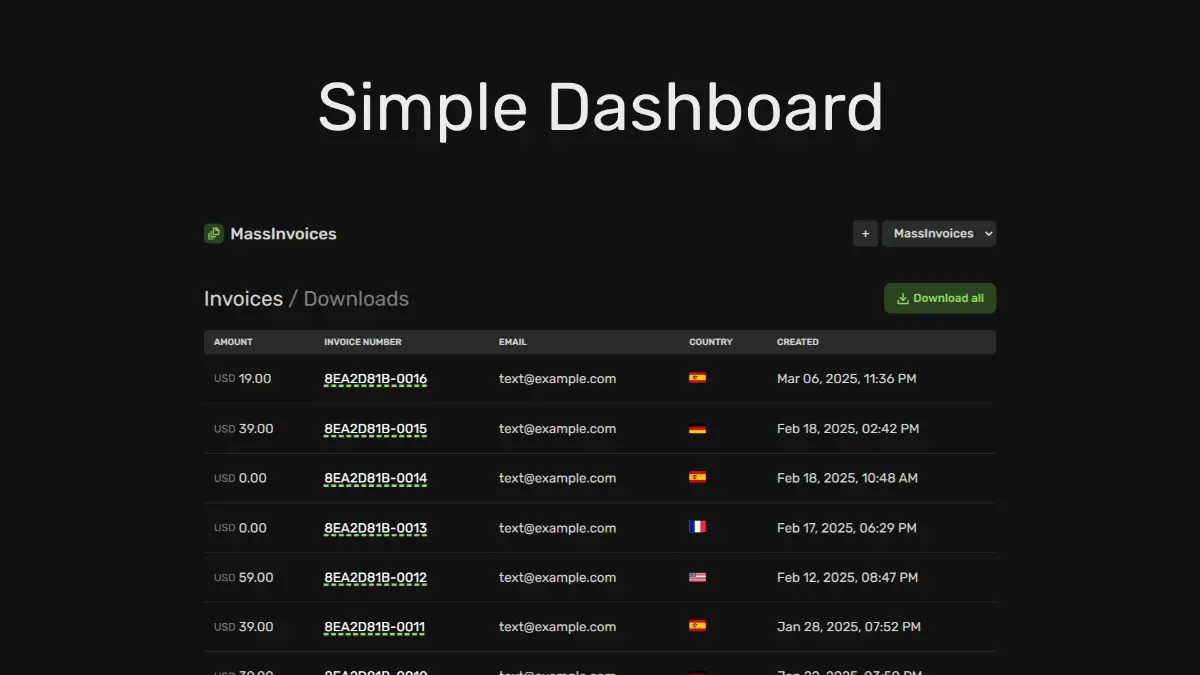1200x675 pixels.
Task: Click the Amount column header
Action: click(233, 342)
